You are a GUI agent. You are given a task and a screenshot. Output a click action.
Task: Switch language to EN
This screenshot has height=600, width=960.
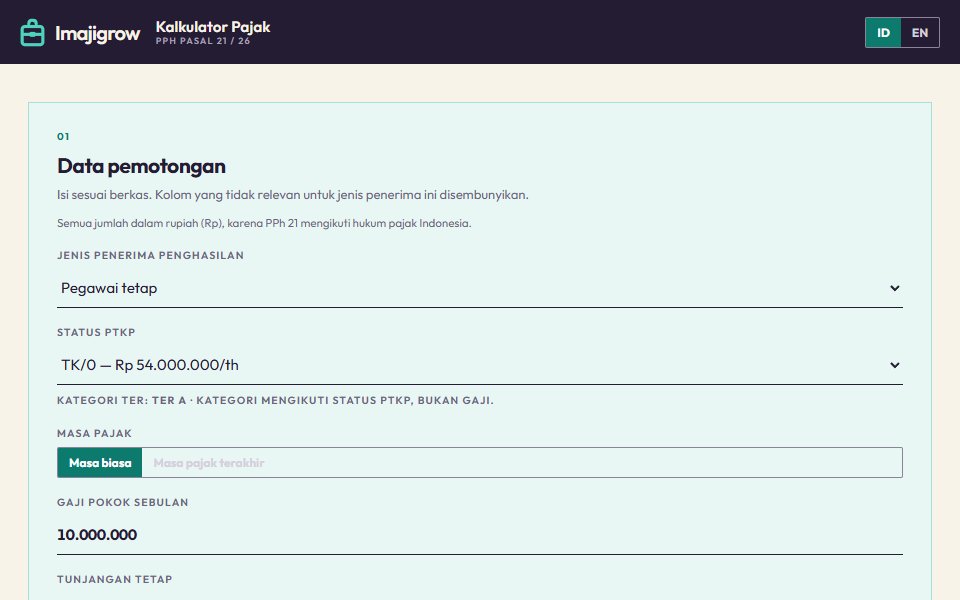click(920, 32)
